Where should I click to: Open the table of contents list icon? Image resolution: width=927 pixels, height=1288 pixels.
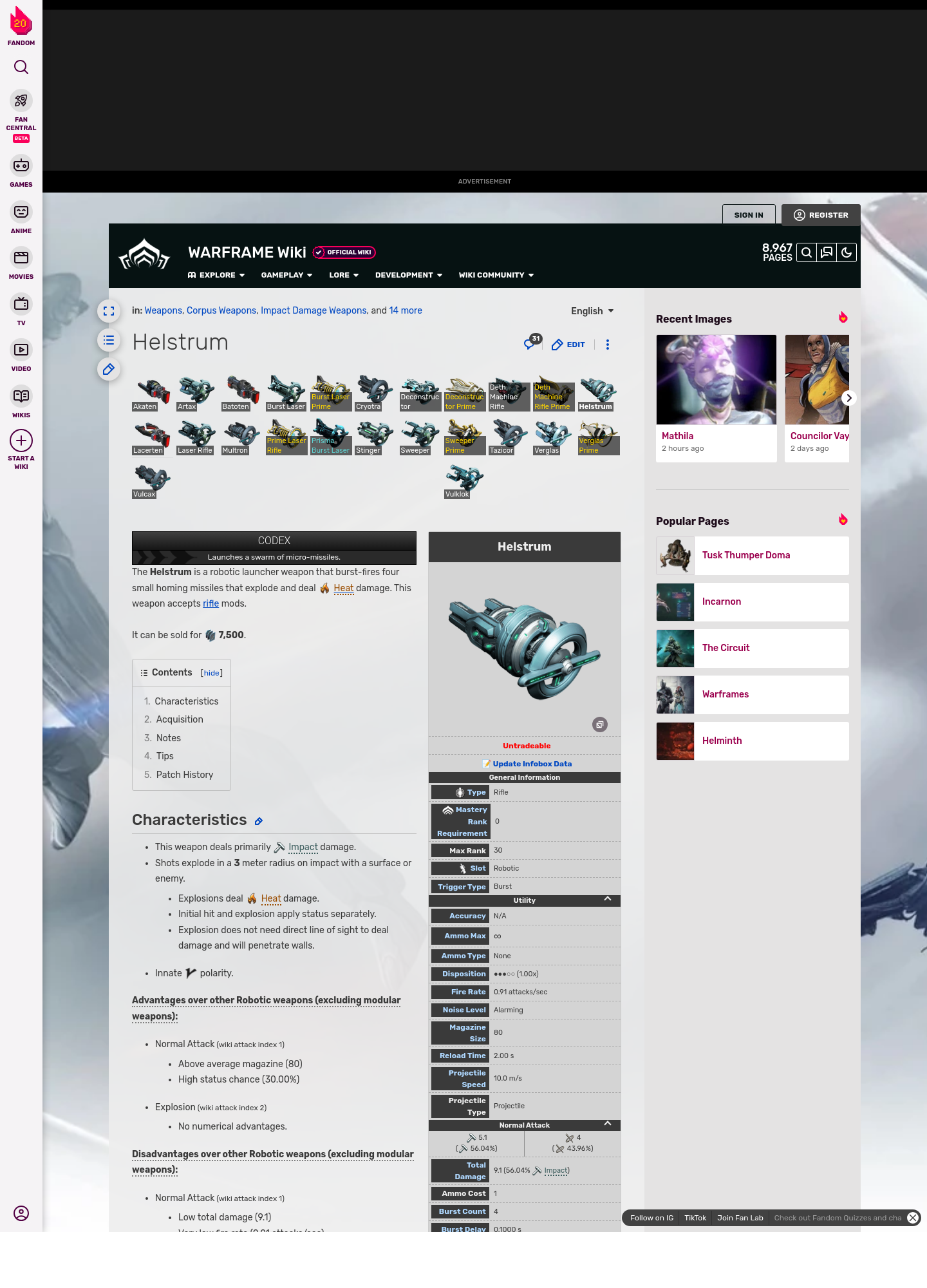109,340
